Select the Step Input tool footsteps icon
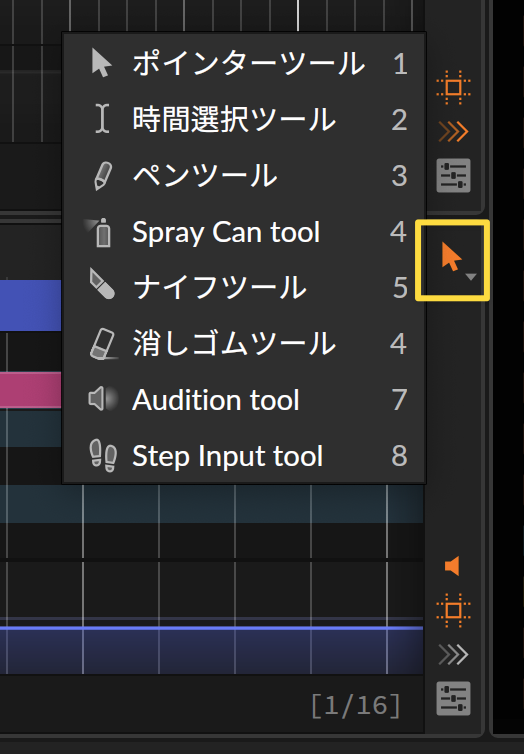 point(103,455)
